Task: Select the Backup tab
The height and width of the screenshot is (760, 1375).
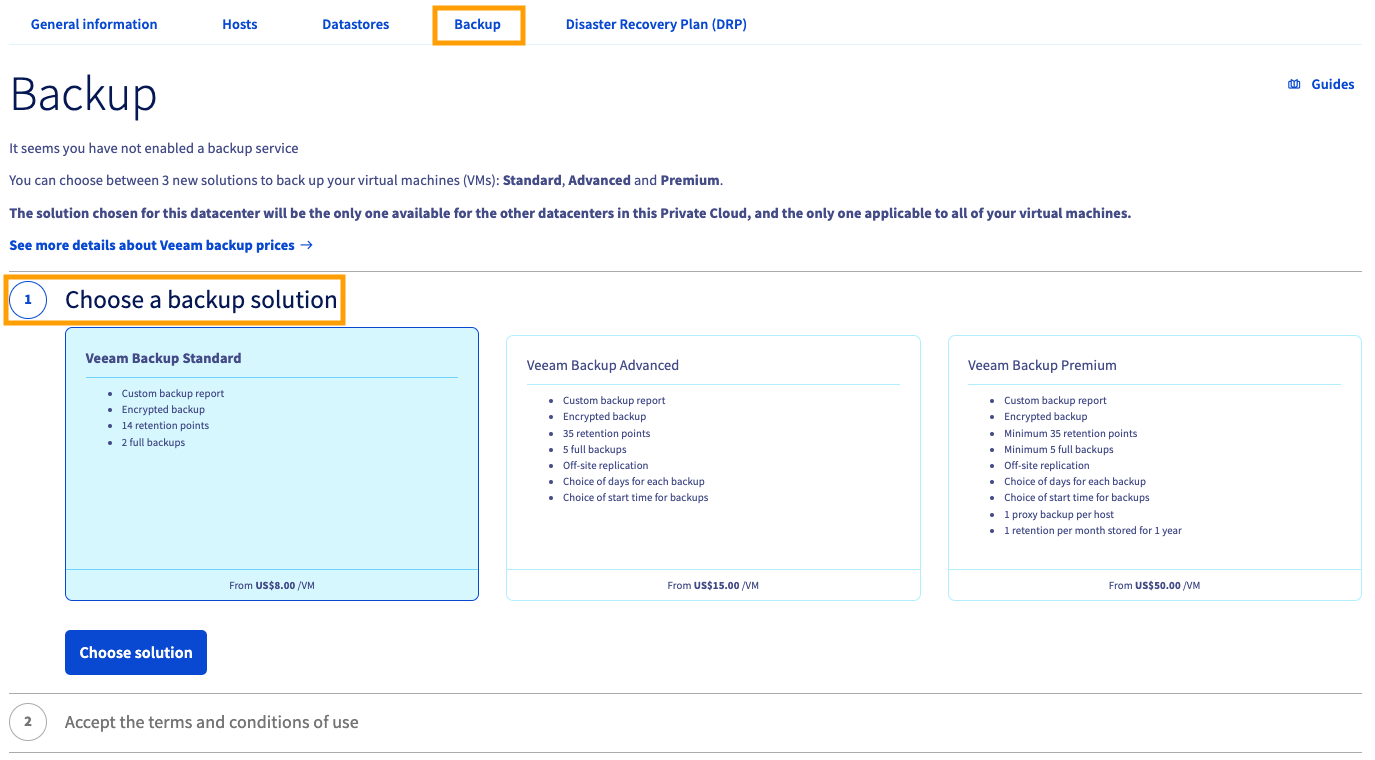Action: click(478, 24)
